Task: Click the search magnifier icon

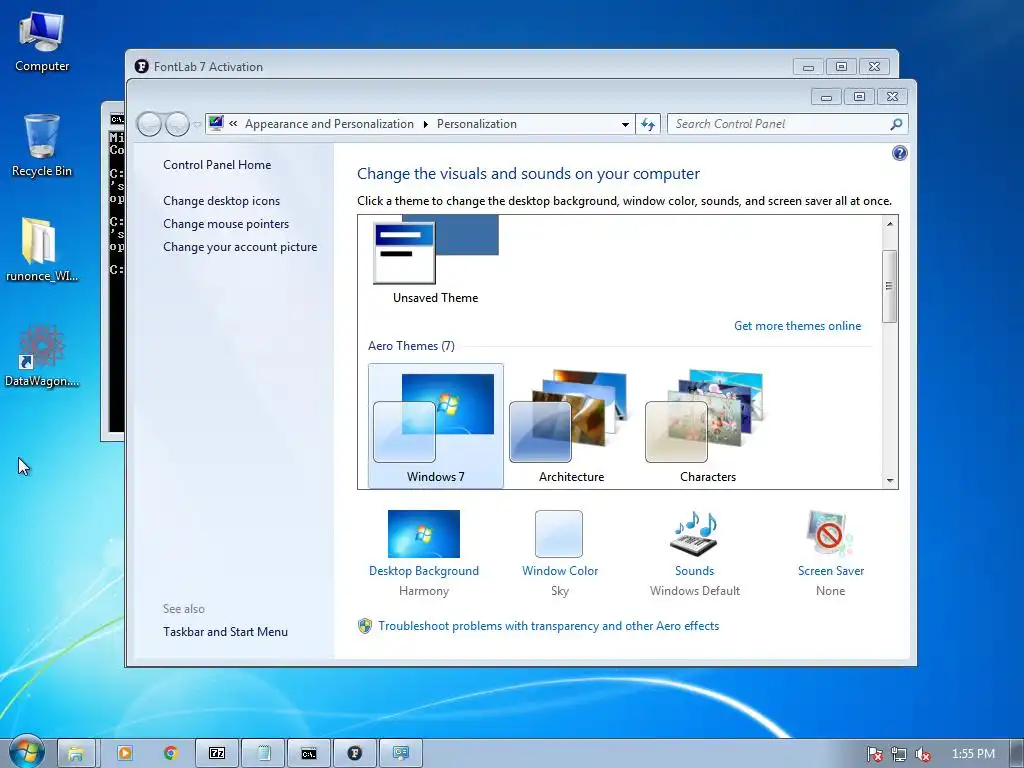Action: [x=897, y=124]
